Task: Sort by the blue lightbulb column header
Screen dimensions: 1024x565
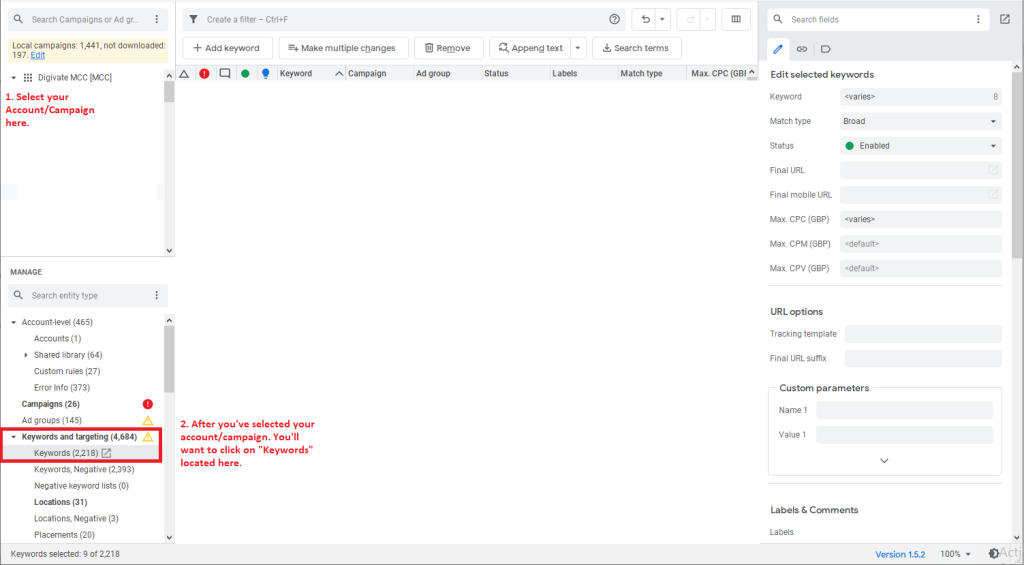Action: tap(265, 74)
